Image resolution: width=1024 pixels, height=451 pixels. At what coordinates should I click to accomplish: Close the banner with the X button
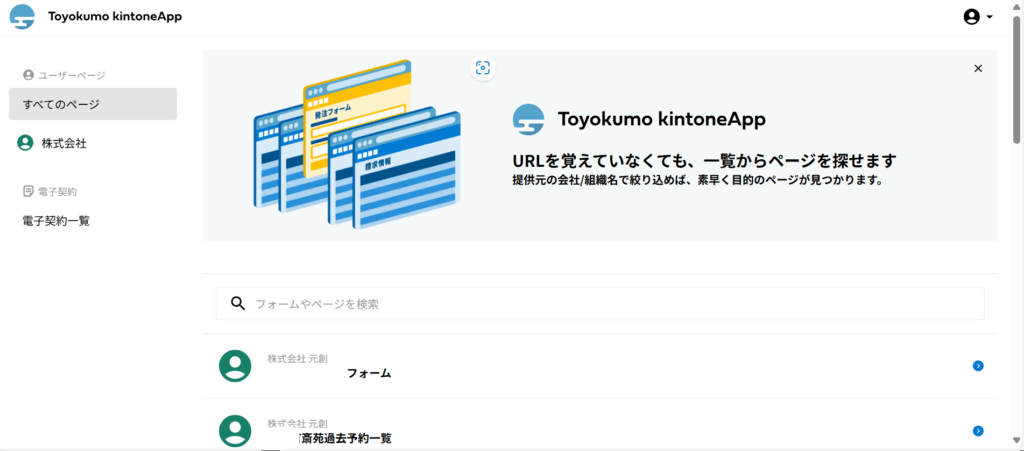(x=978, y=69)
